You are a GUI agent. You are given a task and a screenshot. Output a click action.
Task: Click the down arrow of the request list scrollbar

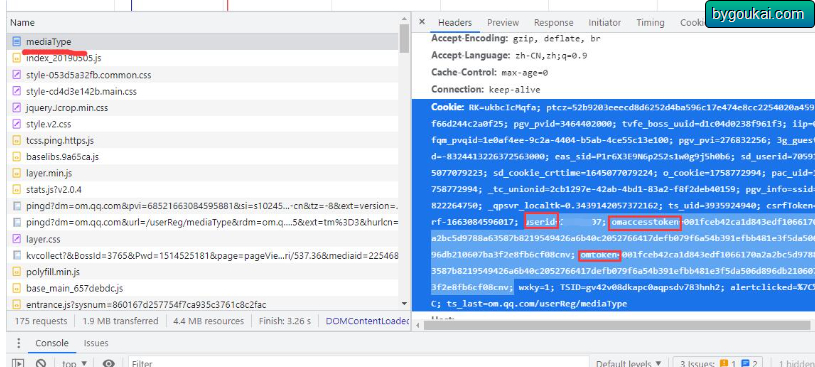pos(404,303)
